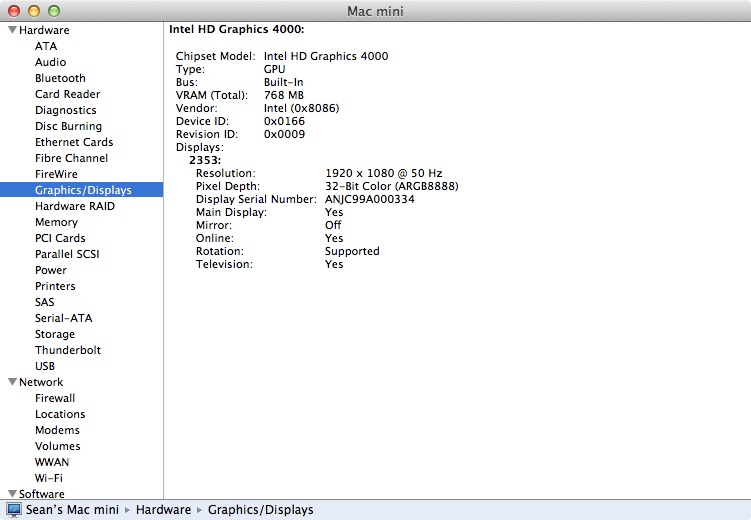Open Parallel SCSI entry

pos(67,254)
